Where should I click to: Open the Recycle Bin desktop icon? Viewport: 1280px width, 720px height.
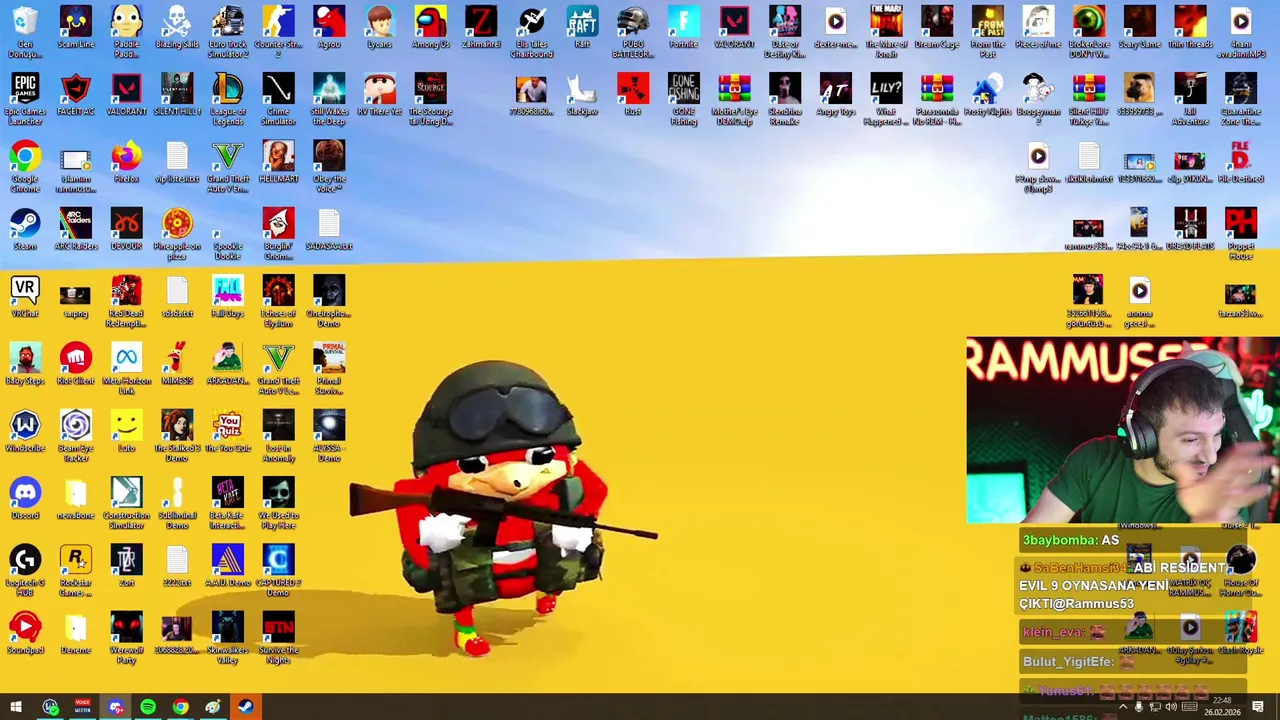click(25, 31)
